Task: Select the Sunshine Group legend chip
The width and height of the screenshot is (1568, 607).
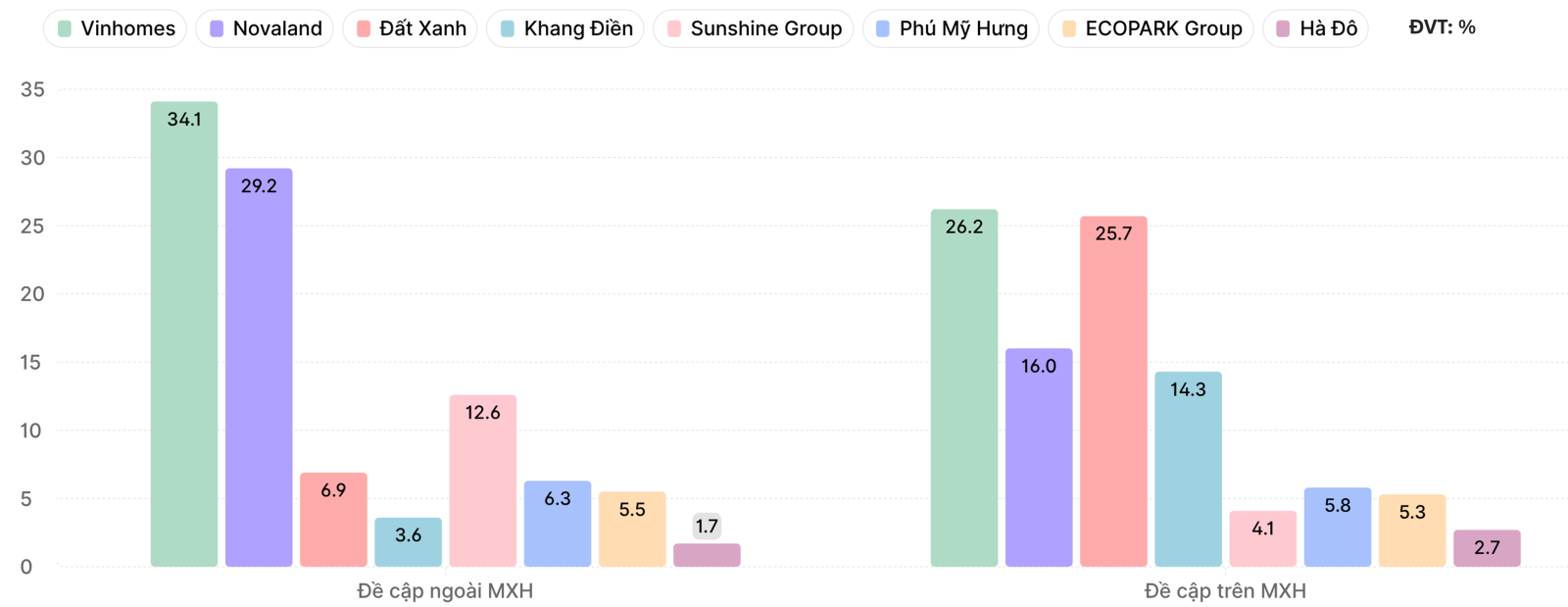Action: [754, 28]
